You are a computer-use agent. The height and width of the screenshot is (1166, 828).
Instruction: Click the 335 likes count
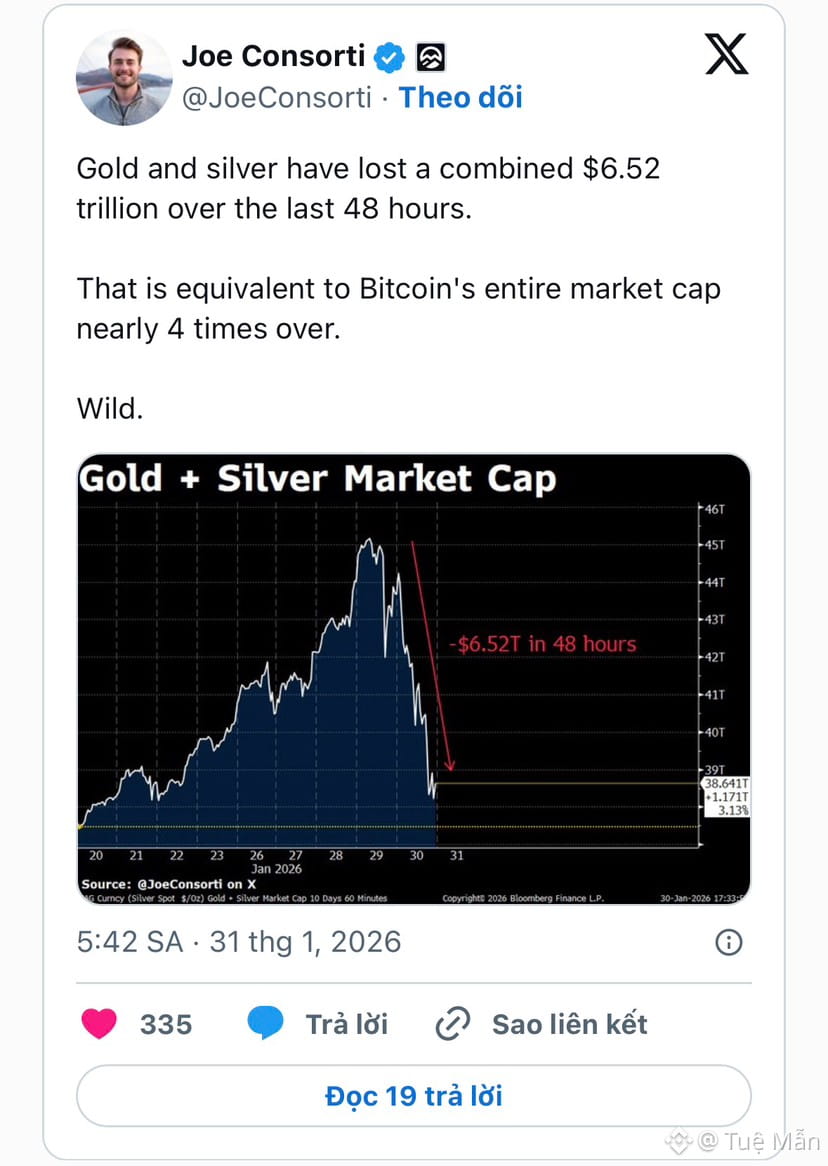(166, 1024)
